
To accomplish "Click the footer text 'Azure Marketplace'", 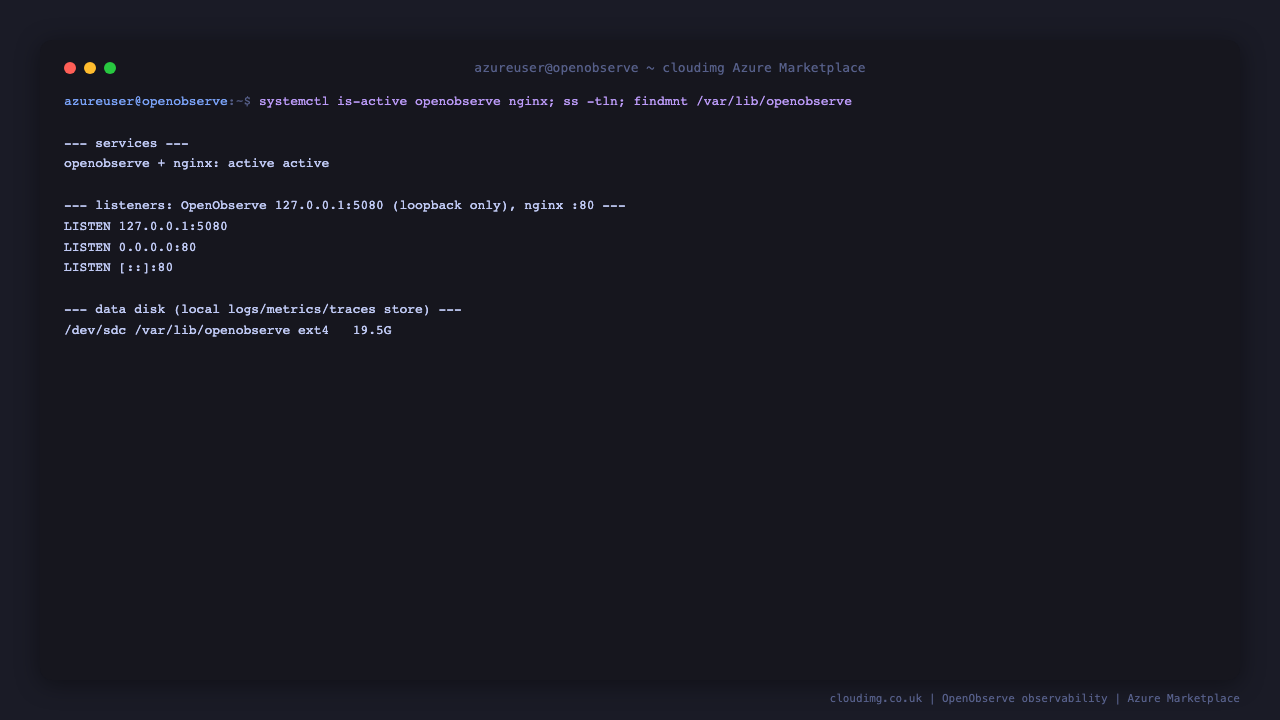I will point(1184,698).
